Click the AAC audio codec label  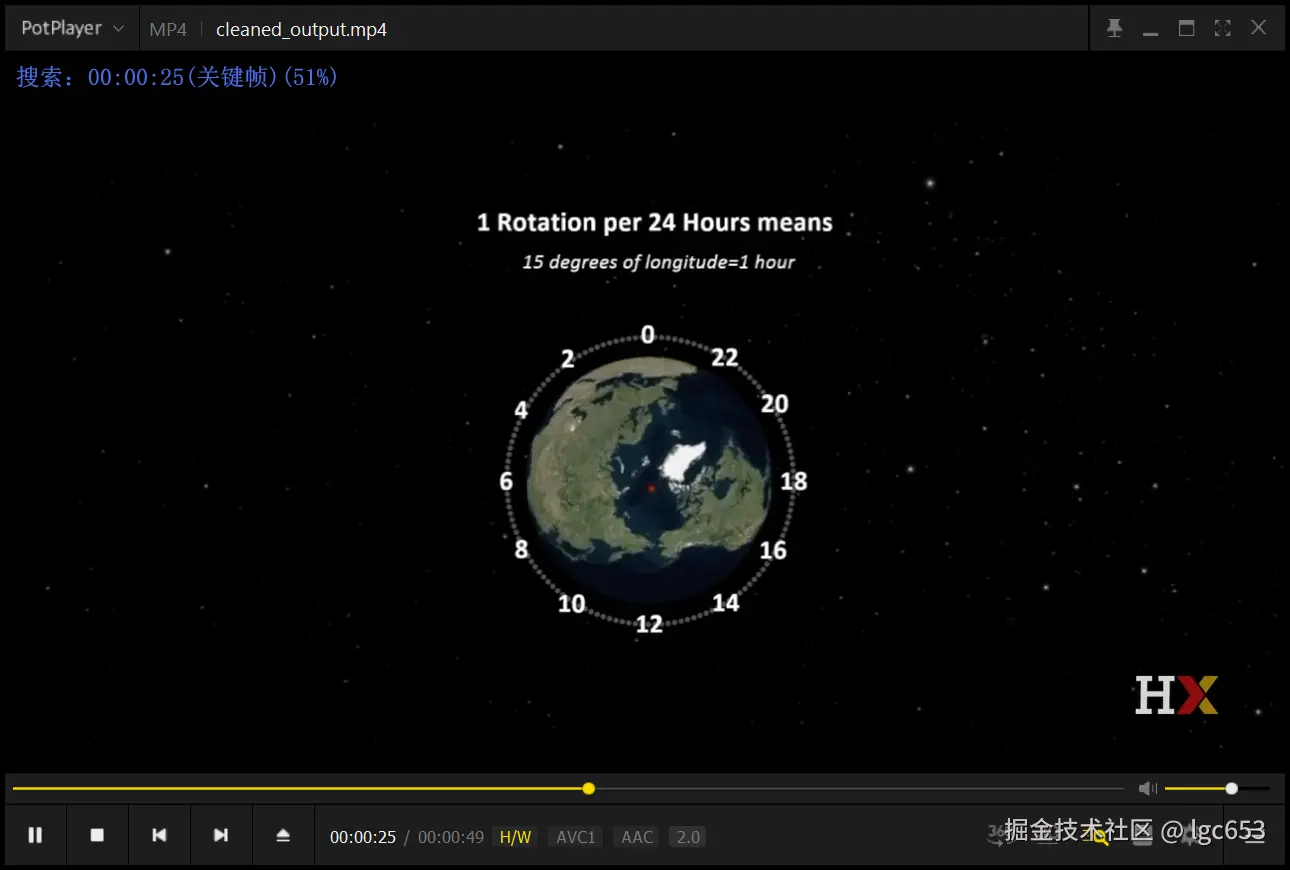click(637, 837)
